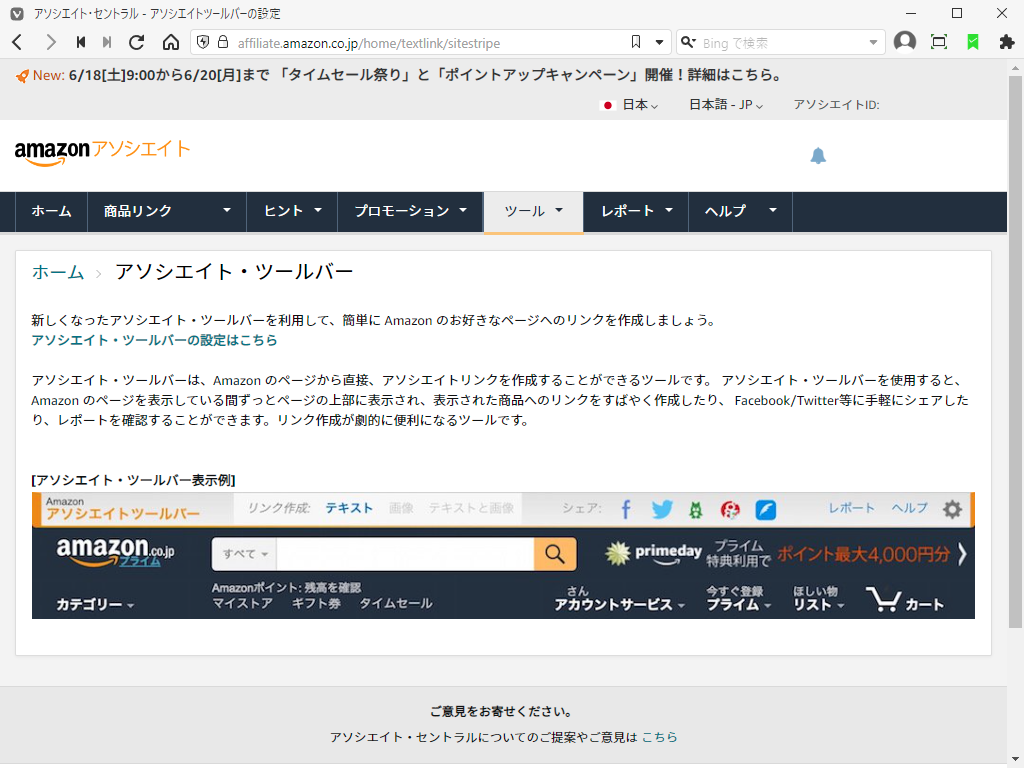Click the toolbar display example image
The image size is (1024, 768).
click(x=503, y=556)
